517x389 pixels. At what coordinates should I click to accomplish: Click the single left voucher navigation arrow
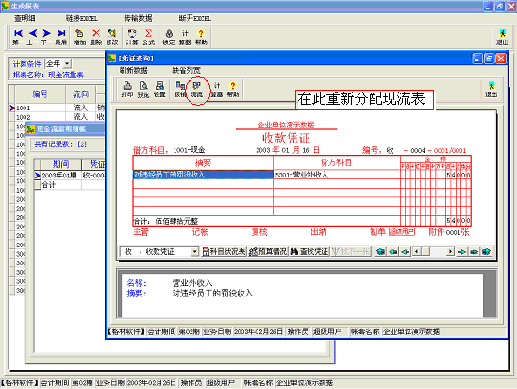coord(405,251)
